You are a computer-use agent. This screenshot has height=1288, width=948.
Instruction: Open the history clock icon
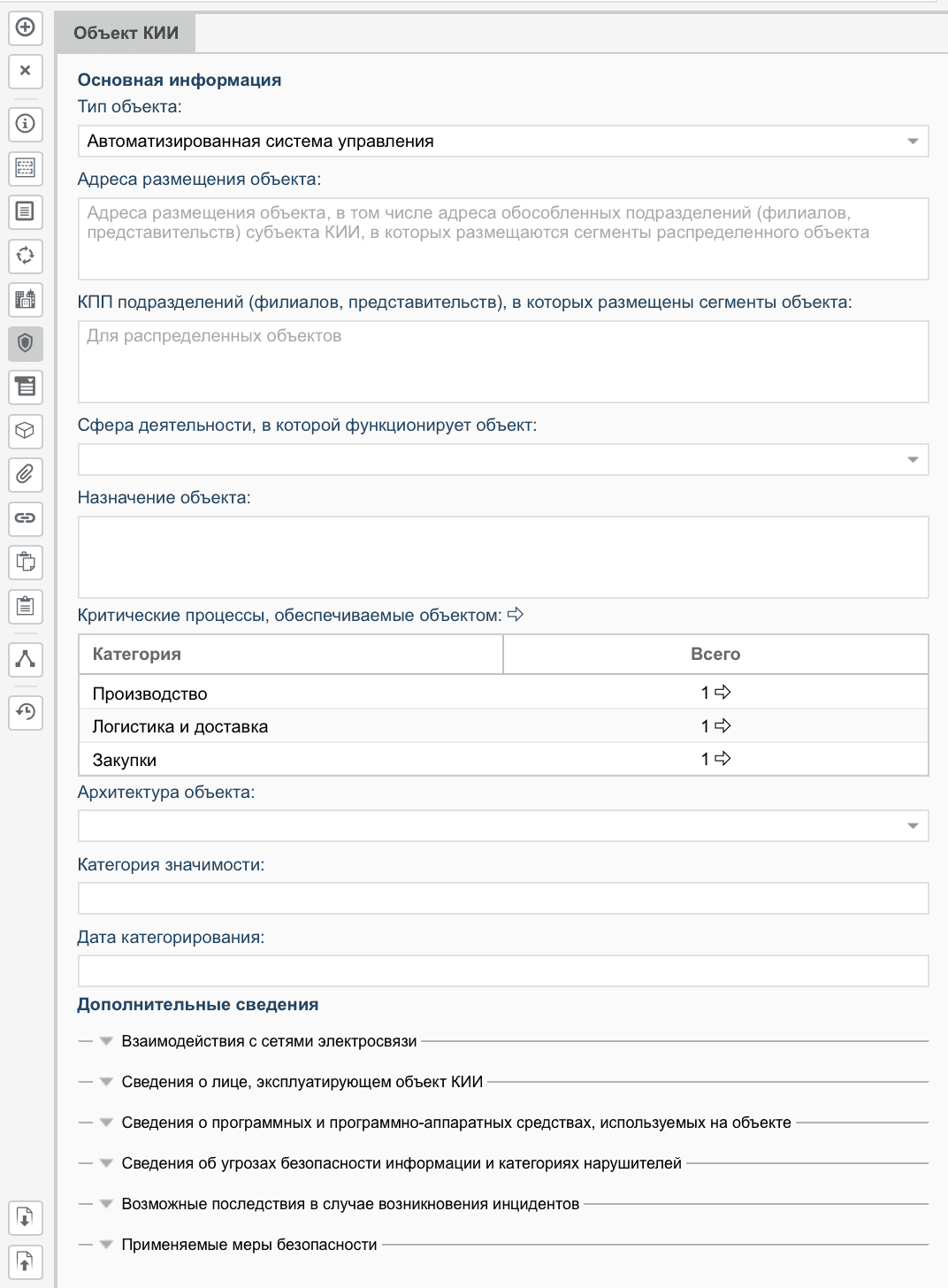click(26, 712)
